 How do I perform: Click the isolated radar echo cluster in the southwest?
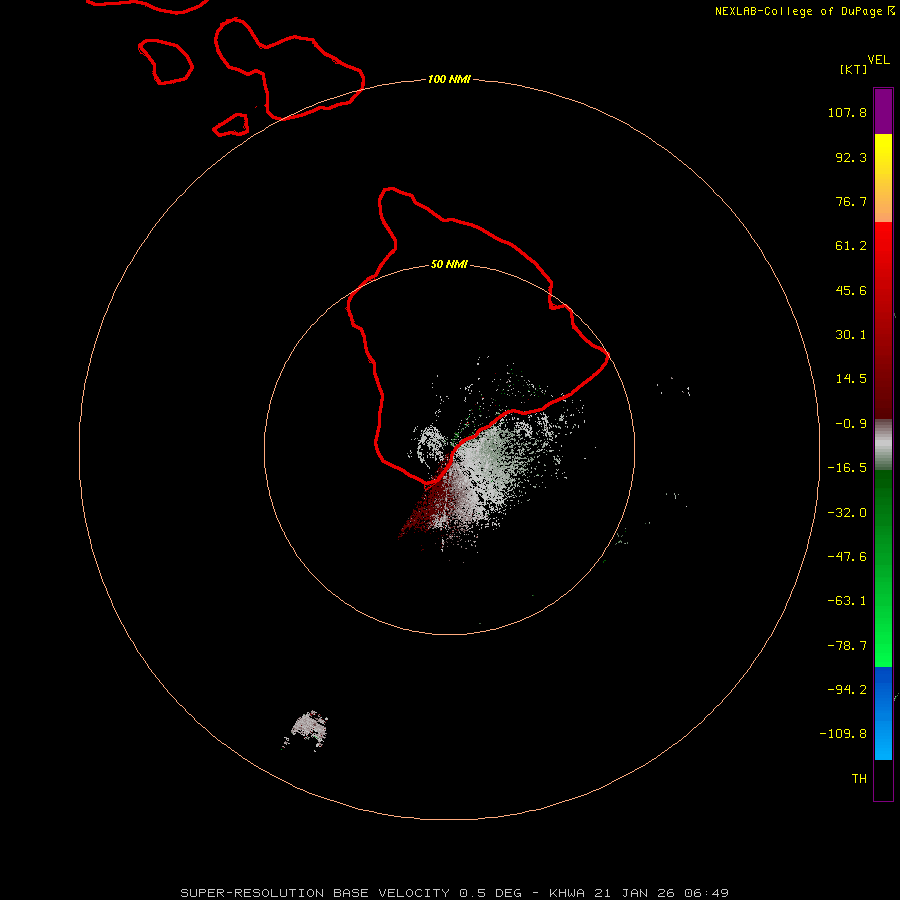[x=307, y=730]
